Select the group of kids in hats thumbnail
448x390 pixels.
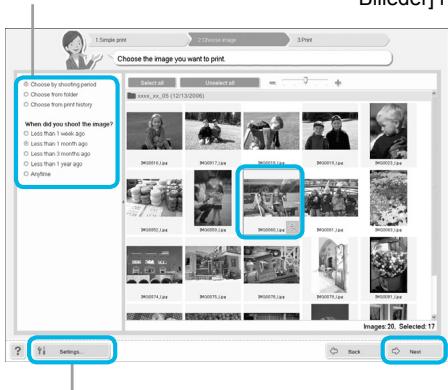[330, 198]
